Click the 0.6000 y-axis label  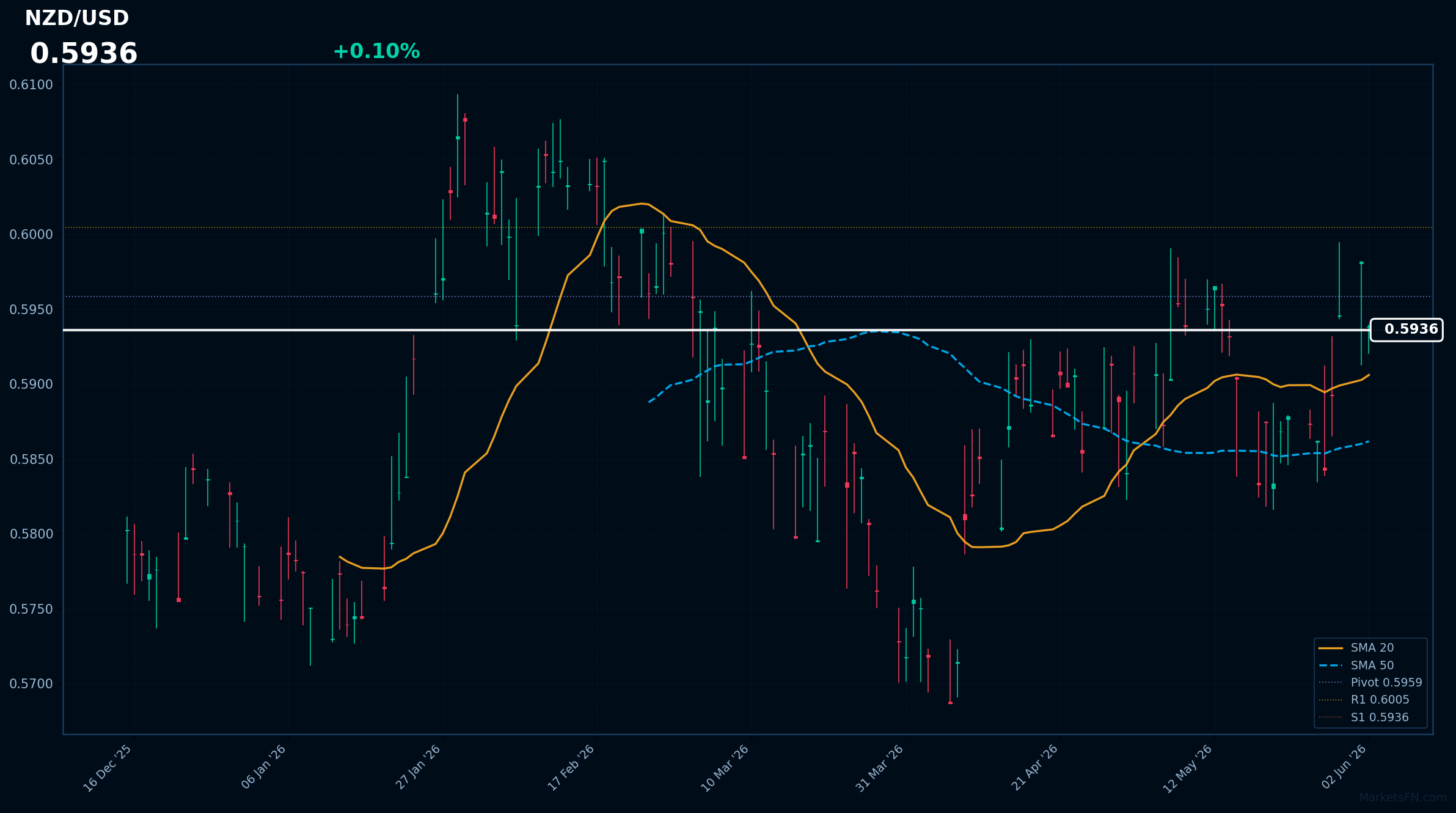[31, 235]
